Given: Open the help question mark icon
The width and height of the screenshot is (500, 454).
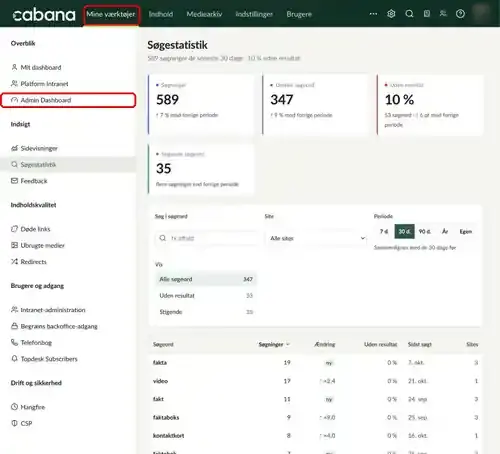Looking at the screenshot, I should click(460, 14).
